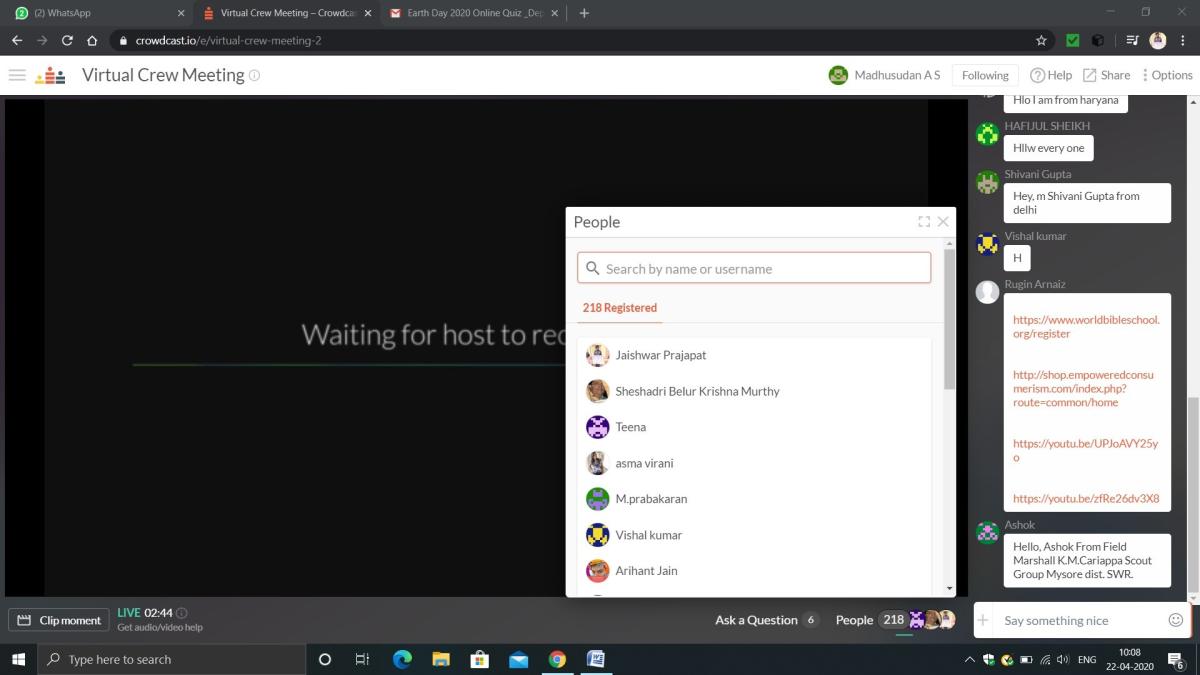Open the shop.empoweredconsumerism.com link
This screenshot has width=1200, height=675.
(1083, 388)
